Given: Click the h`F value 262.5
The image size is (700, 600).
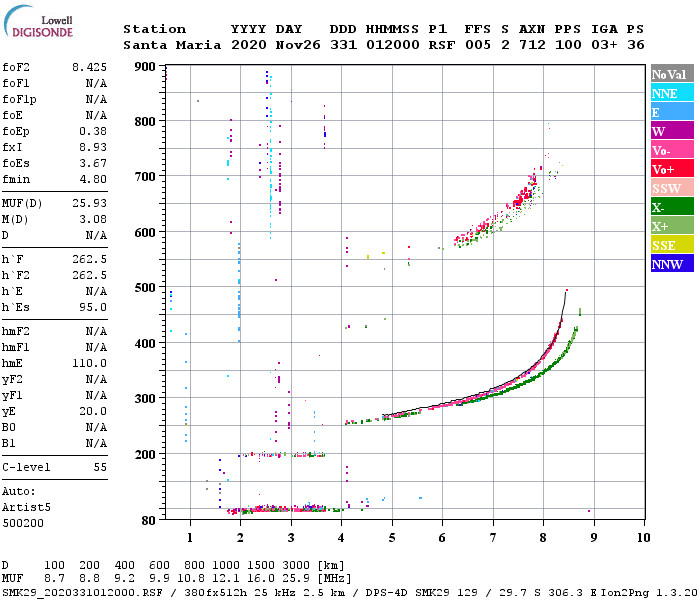Looking at the screenshot, I should click(89, 259).
